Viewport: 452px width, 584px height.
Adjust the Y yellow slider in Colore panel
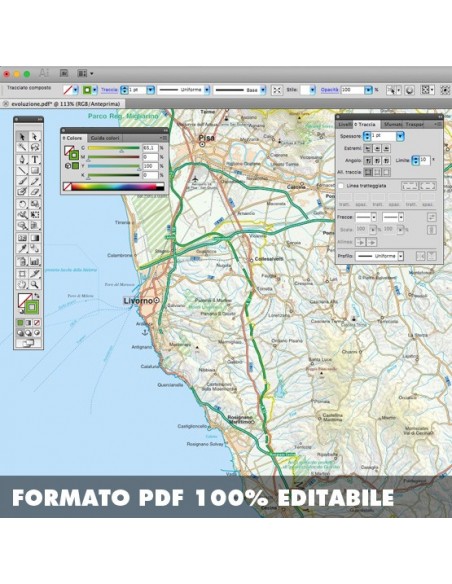click(114, 166)
